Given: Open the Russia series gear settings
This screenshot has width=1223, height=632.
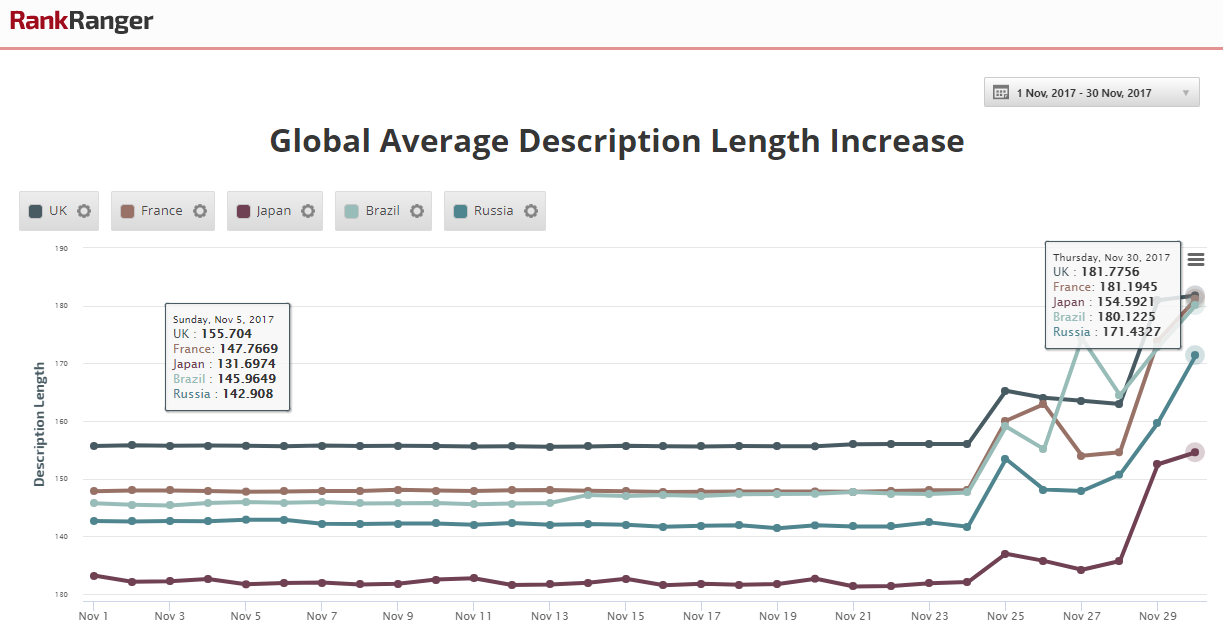Looking at the screenshot, I should click(x=531, y=211).
